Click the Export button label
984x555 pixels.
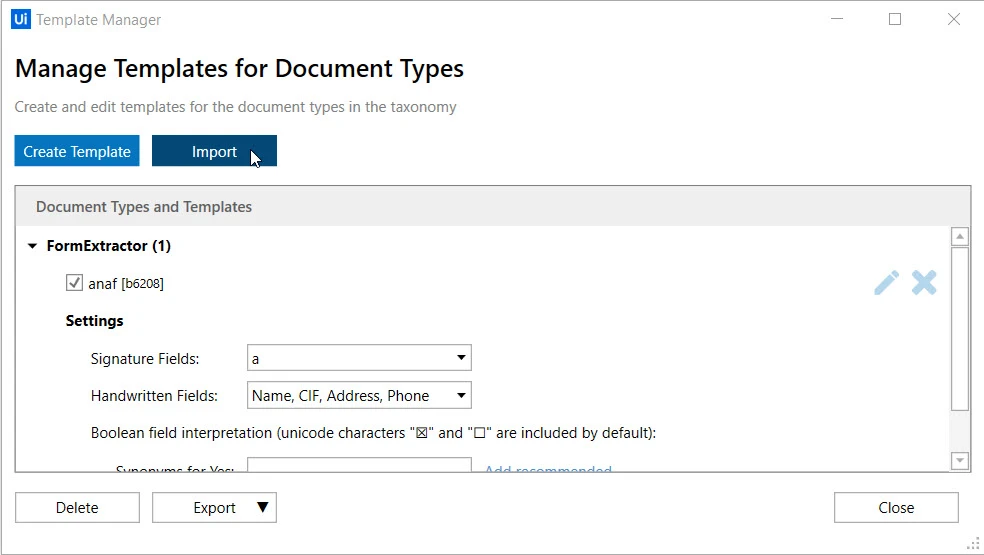pos(214,507)
